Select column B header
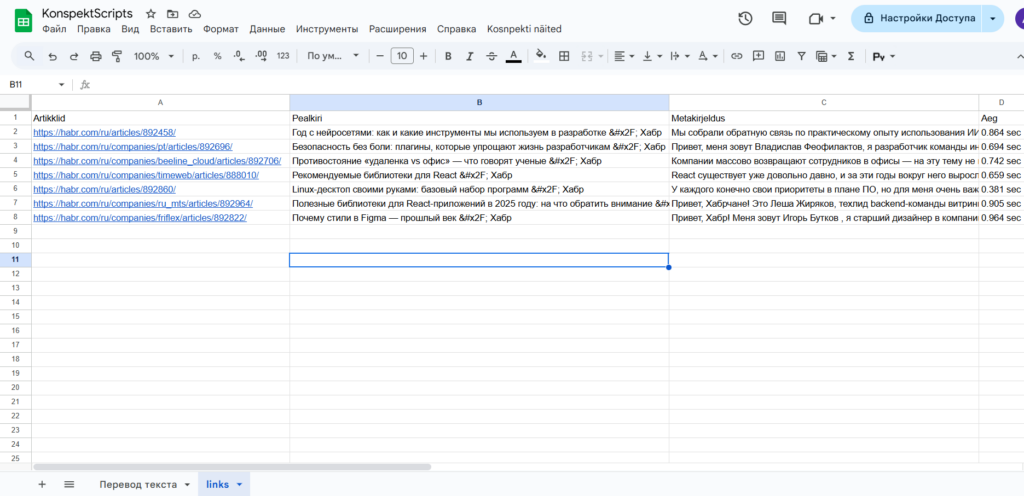 tap(479, 102)
